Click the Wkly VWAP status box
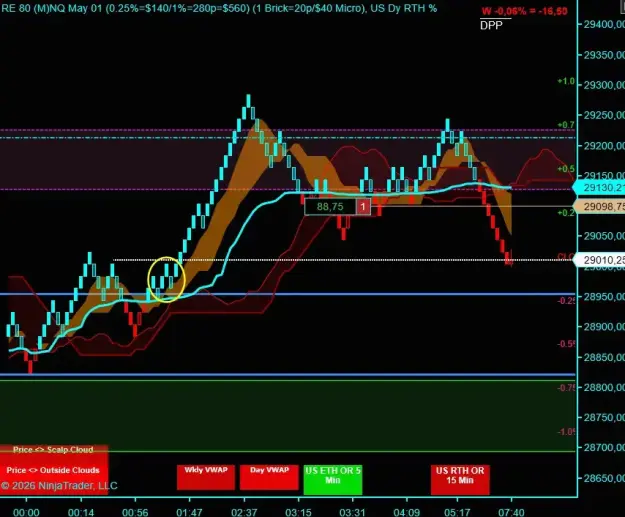The image size is (625, 517). point(206,477)
